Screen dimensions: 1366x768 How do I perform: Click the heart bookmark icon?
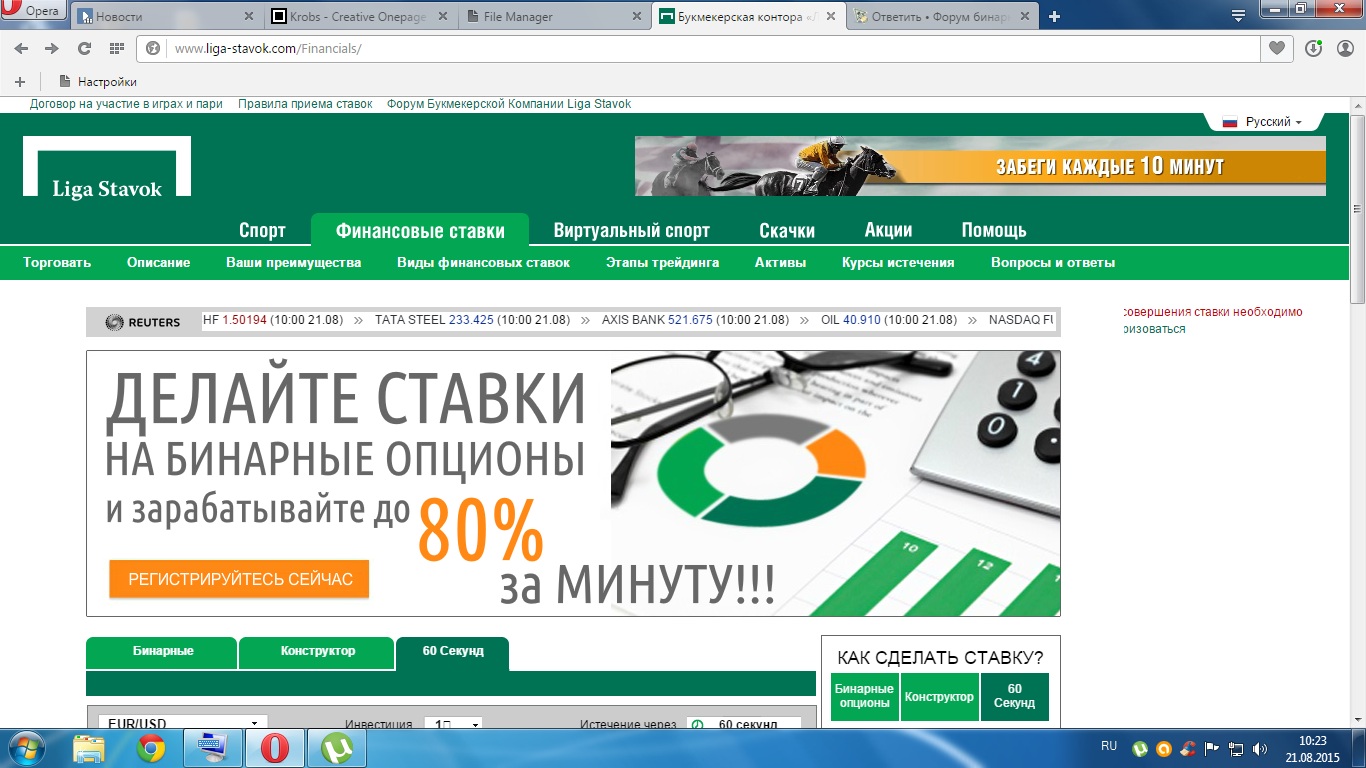tap(1276, 48)
